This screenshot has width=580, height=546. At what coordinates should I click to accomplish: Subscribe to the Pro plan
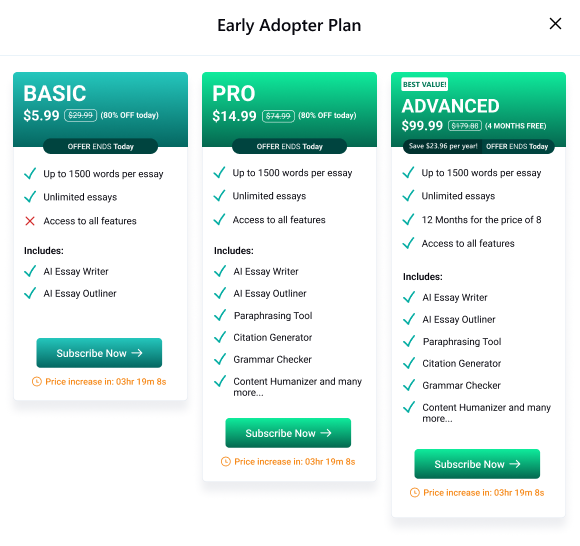click(288, 433)
